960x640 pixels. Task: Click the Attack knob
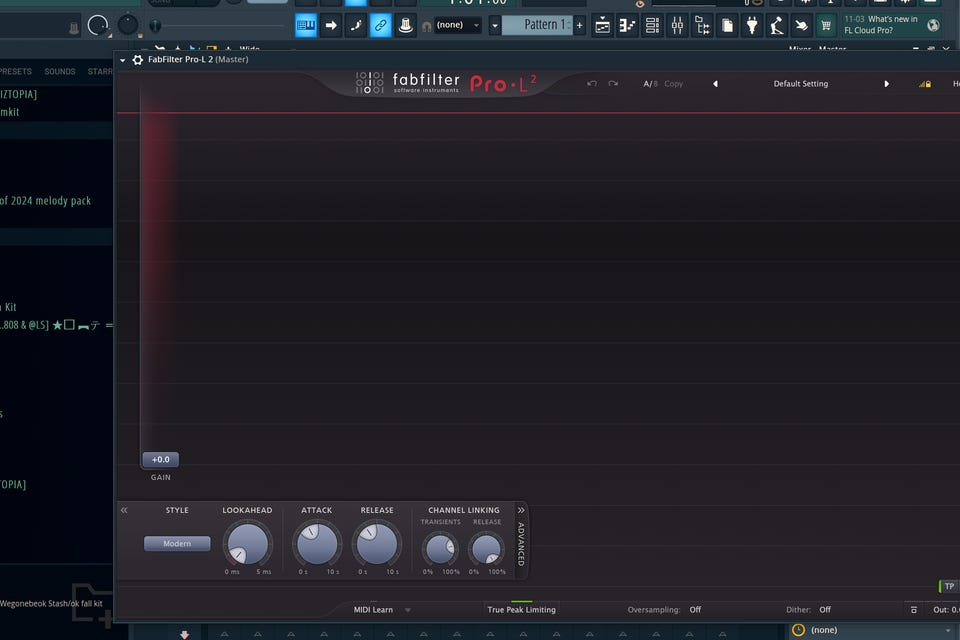(x=317, y=543)
